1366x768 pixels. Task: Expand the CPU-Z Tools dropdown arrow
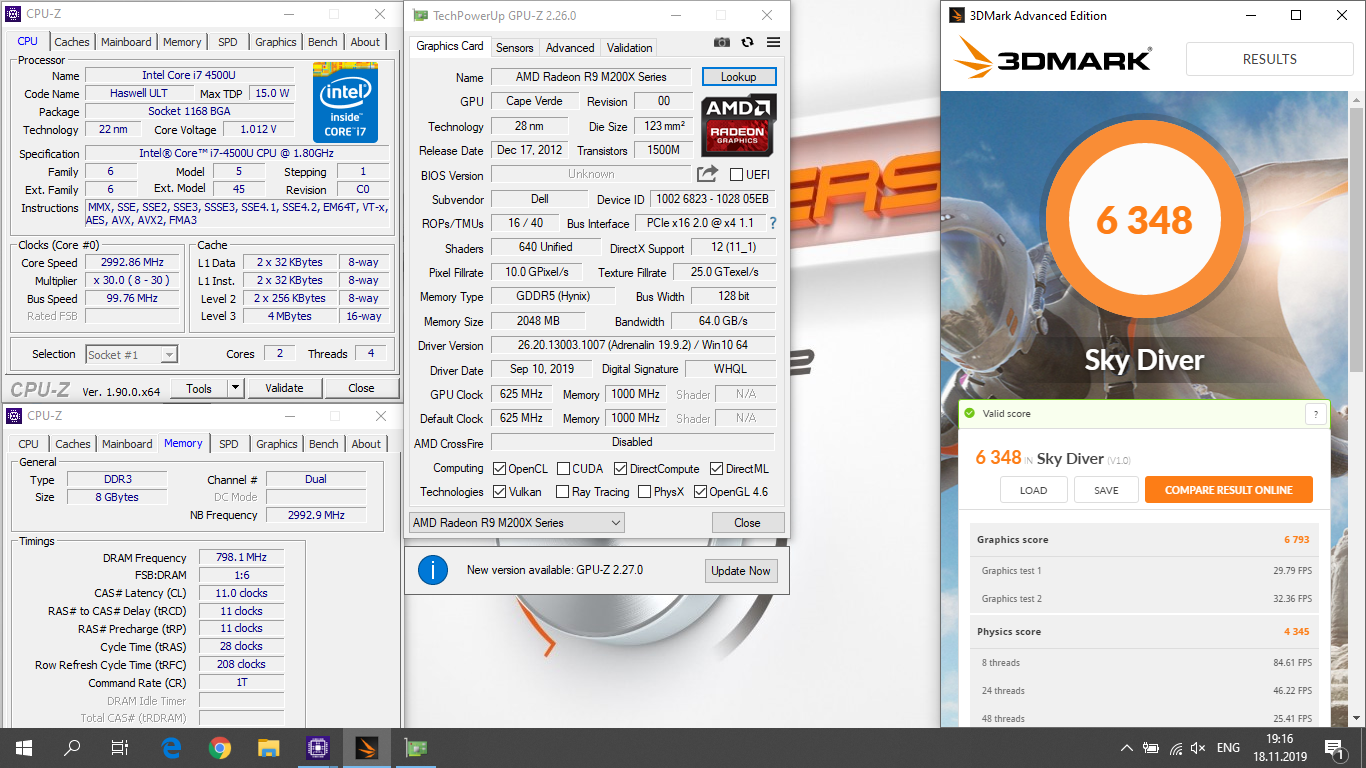(x=236, y=388)
